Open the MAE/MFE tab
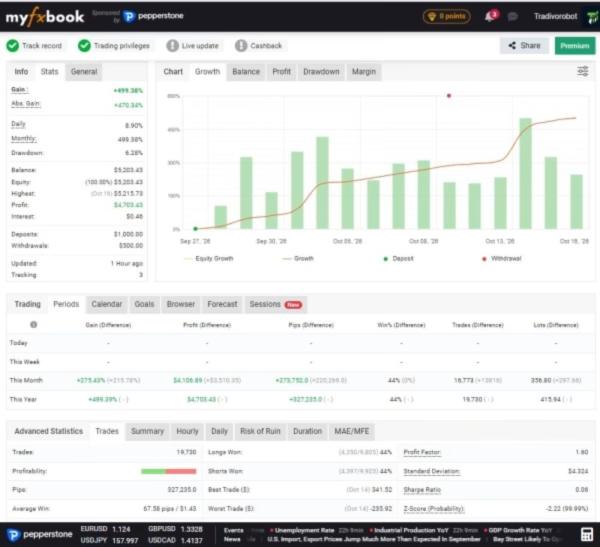The width and height of the screenshot is (600, 547). [352, 431]
